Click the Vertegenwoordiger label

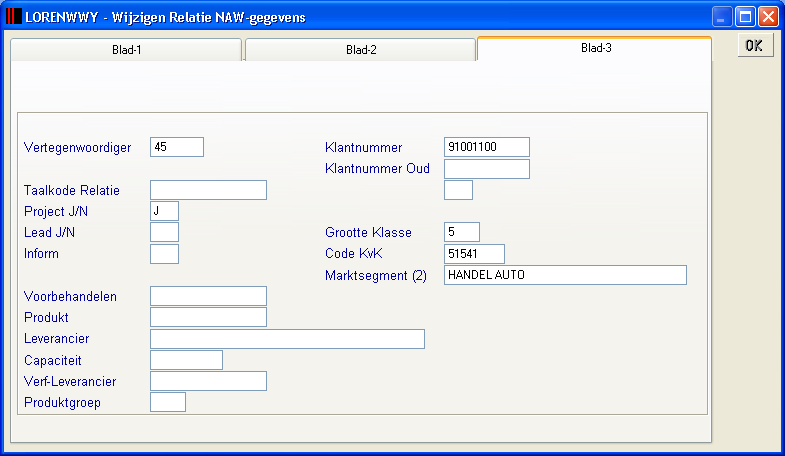[78, 148]
